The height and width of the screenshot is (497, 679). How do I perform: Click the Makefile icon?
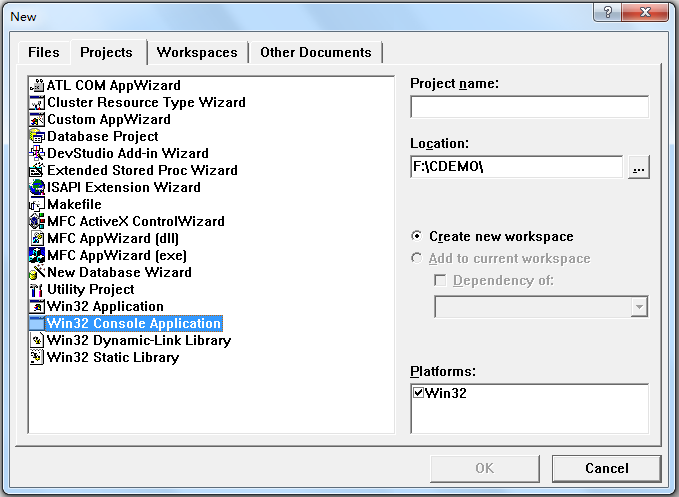[x=37, y=204]
